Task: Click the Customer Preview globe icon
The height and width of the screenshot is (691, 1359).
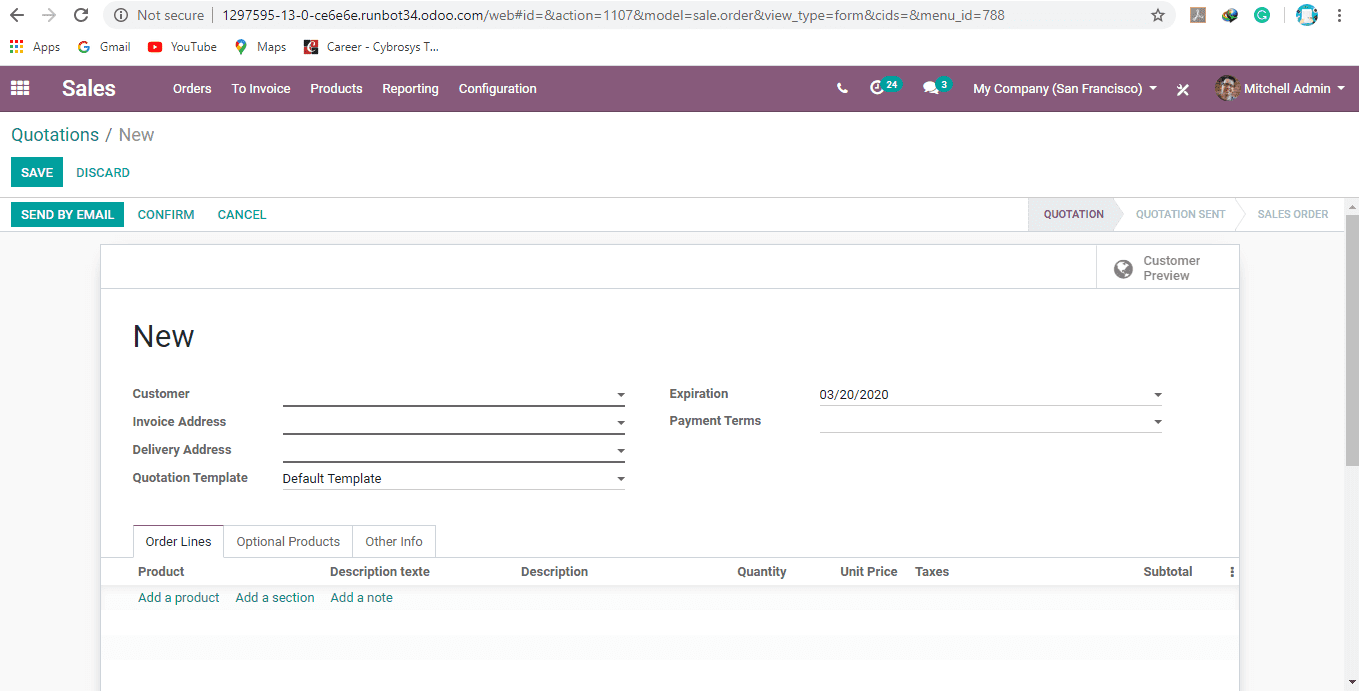Action: (1123, 268)
